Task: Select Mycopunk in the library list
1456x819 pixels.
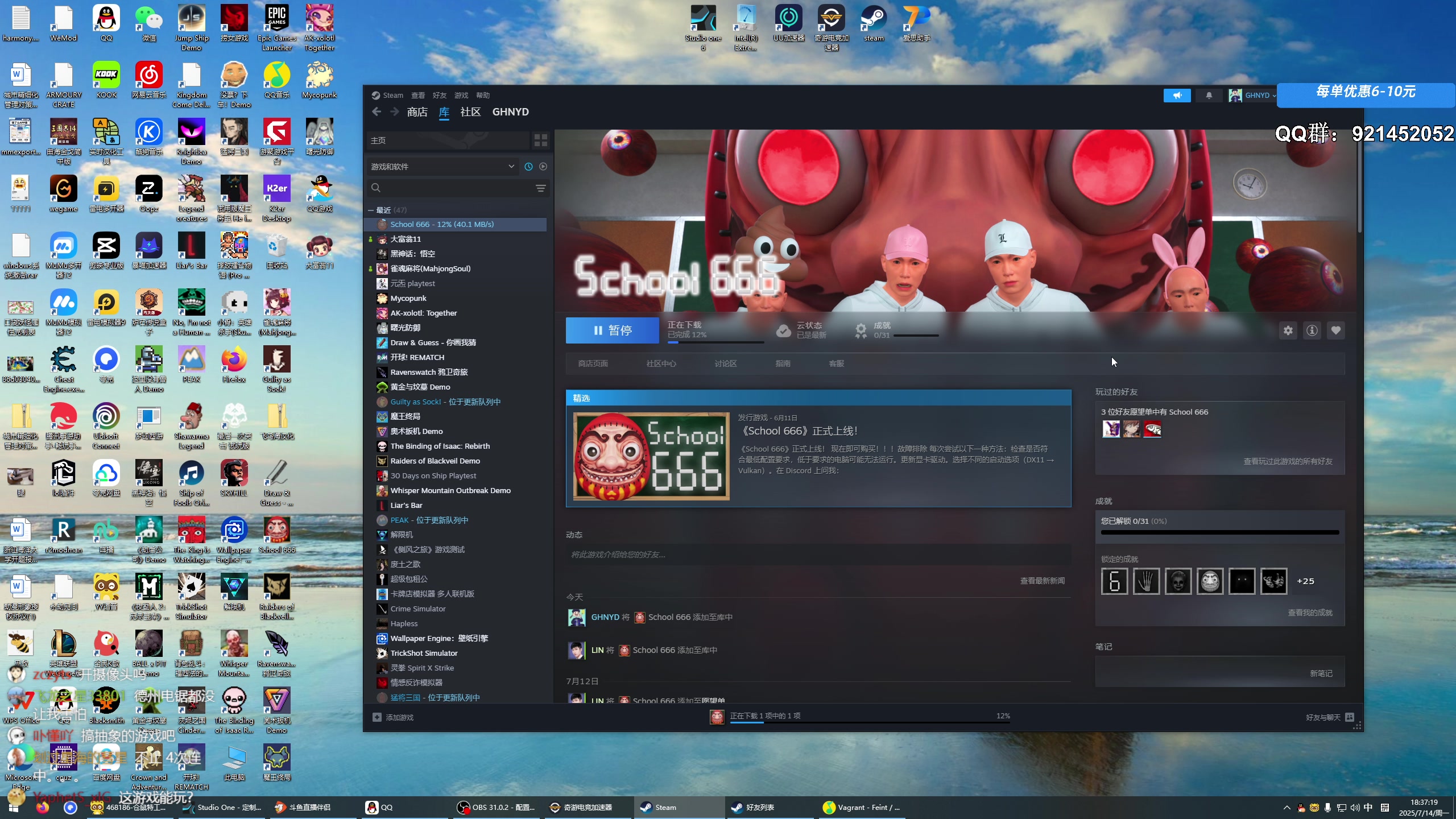Action: [x=408, y=299]
